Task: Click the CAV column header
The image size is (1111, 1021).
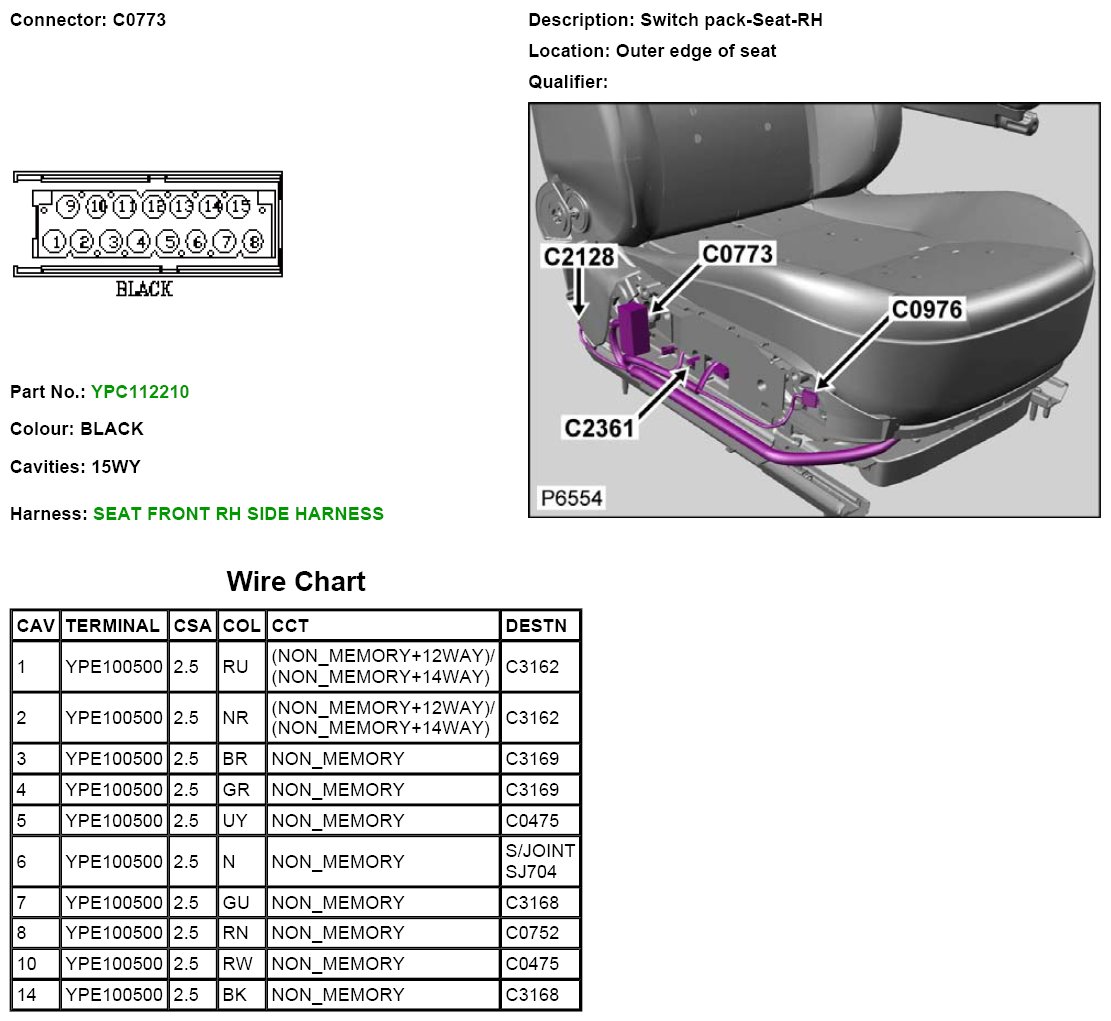Action: (36, 626)
